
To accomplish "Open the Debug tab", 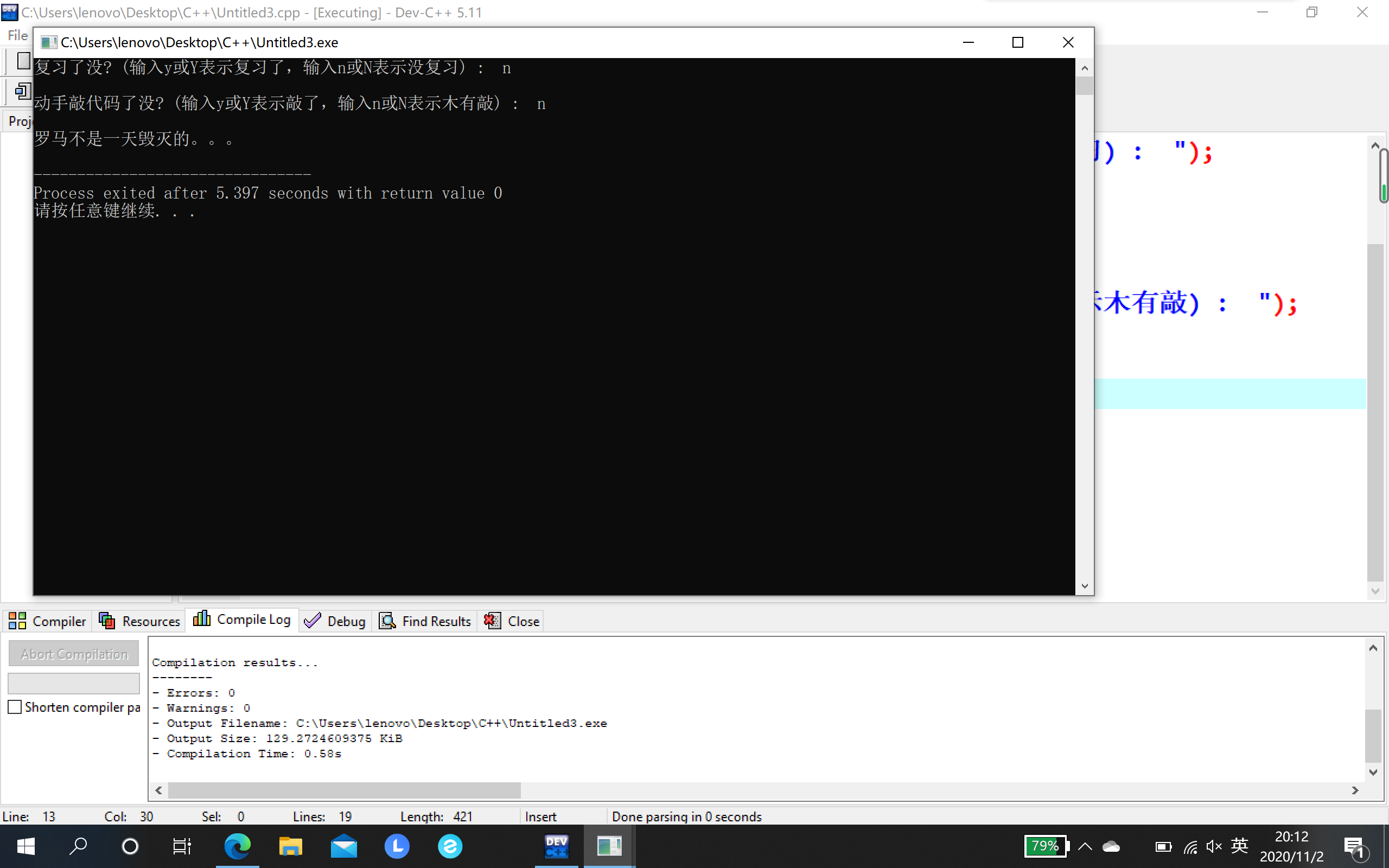I will (335, 621).
